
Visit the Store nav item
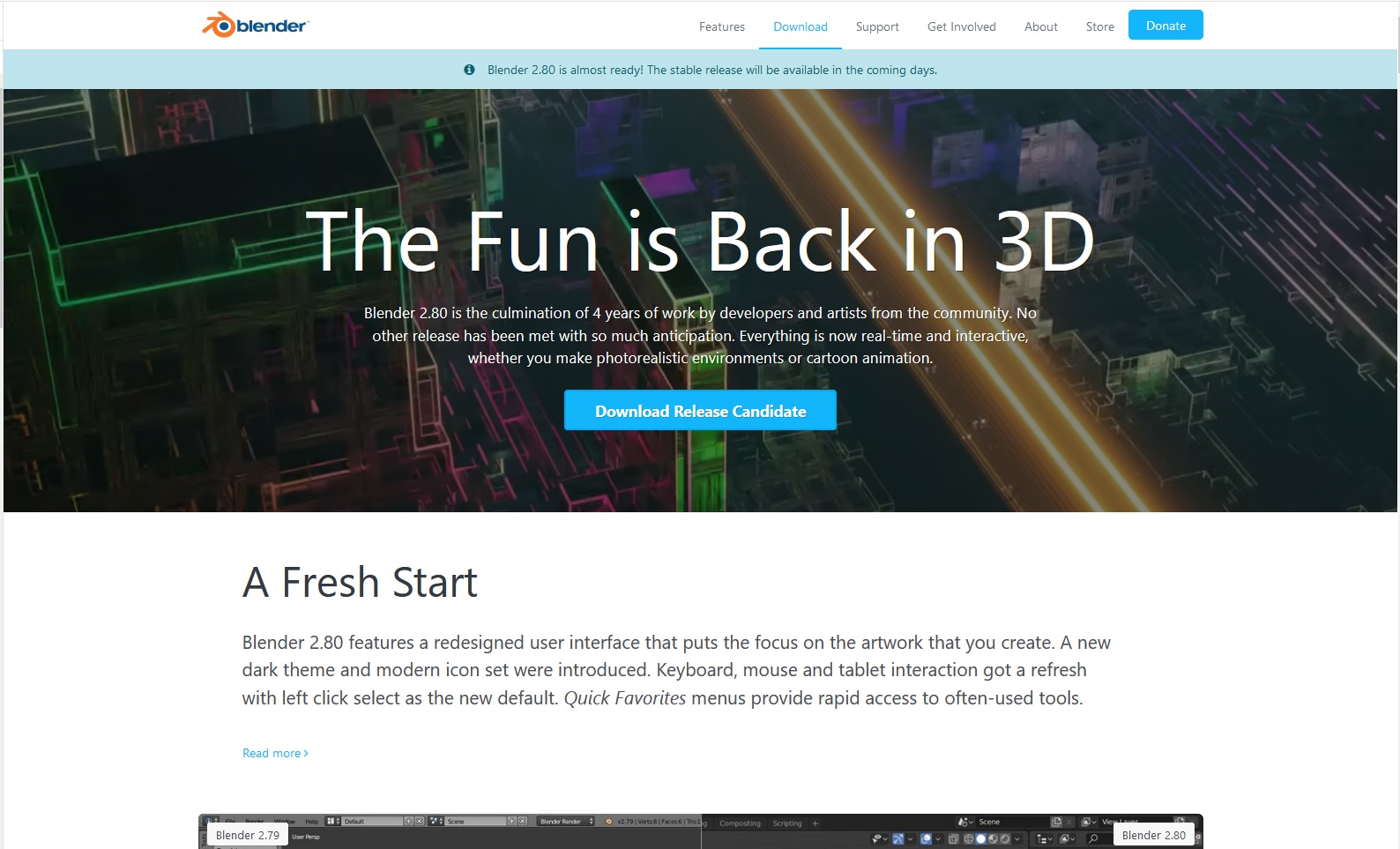1100,26
